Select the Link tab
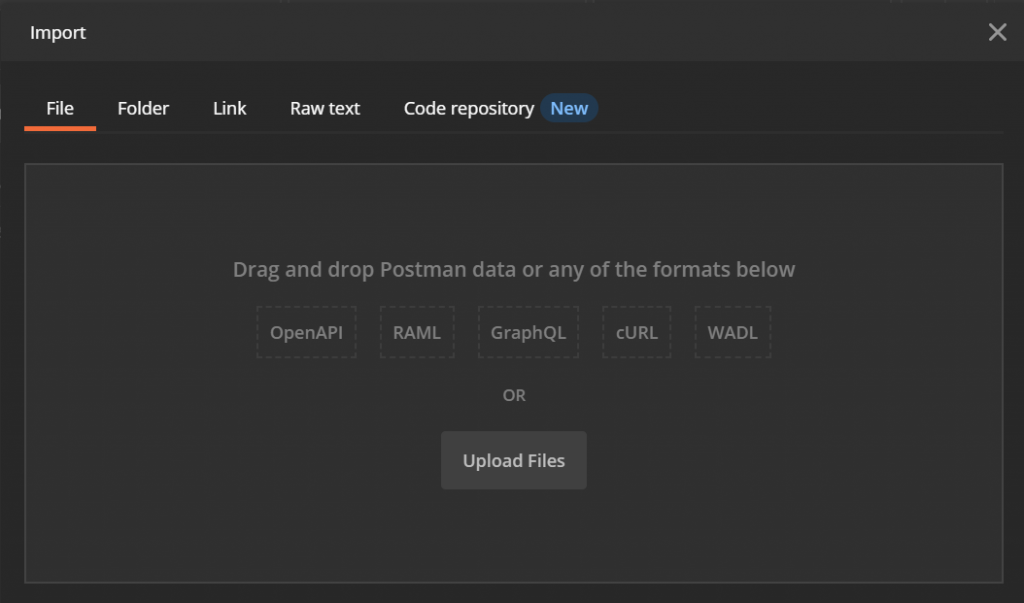1024x603 pixels. 229,108
